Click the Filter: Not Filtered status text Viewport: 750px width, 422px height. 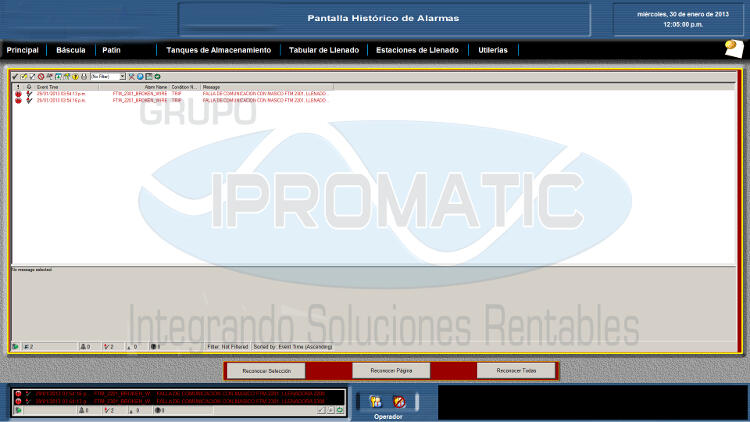[x=228, y=347]
